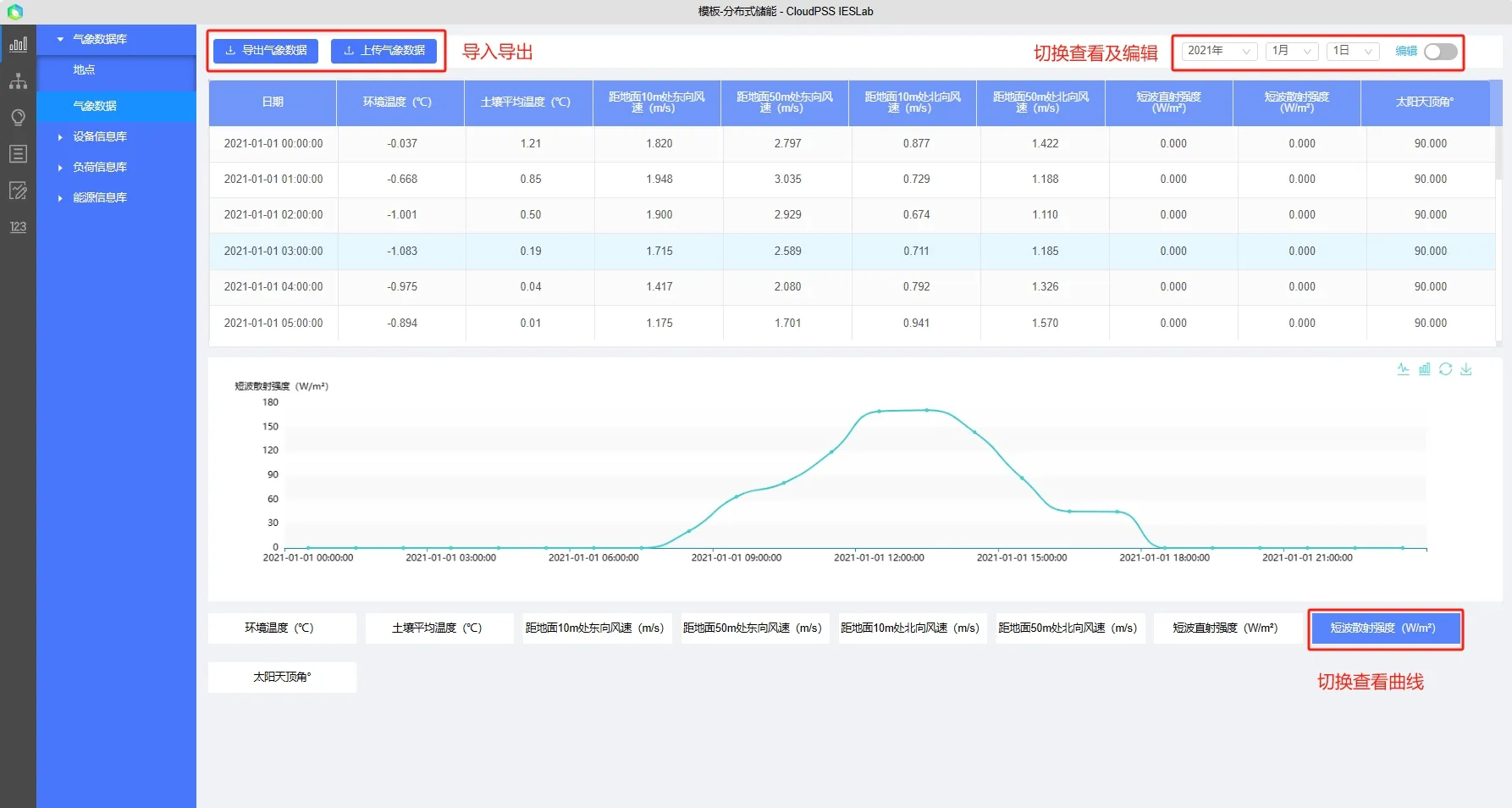This screenshot has height=808, width=1512.
Task: Show 距地面10m处东向风速 curve
Action: (x=597, y=628)
